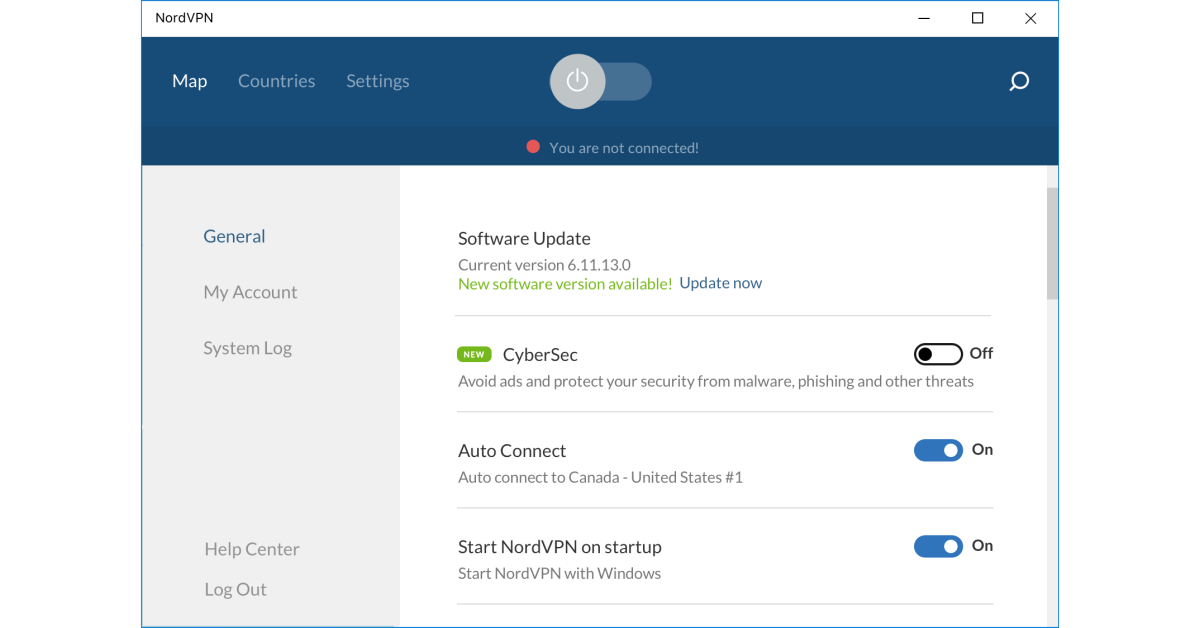Click the green NEW badge beside CyberSec
The width and height of the screenshot is (1200, 628).
pos(474,354)
